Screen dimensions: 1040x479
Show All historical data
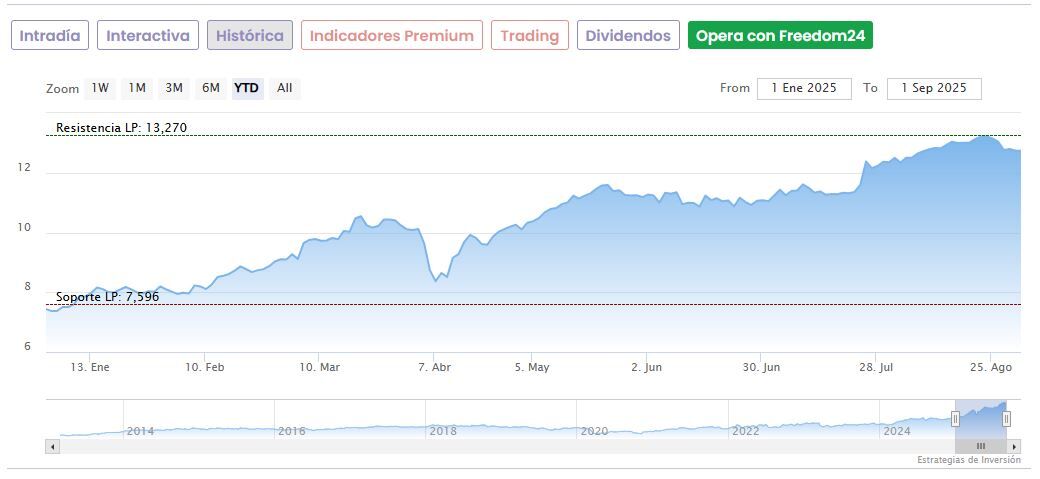click(x=285, y=88)
